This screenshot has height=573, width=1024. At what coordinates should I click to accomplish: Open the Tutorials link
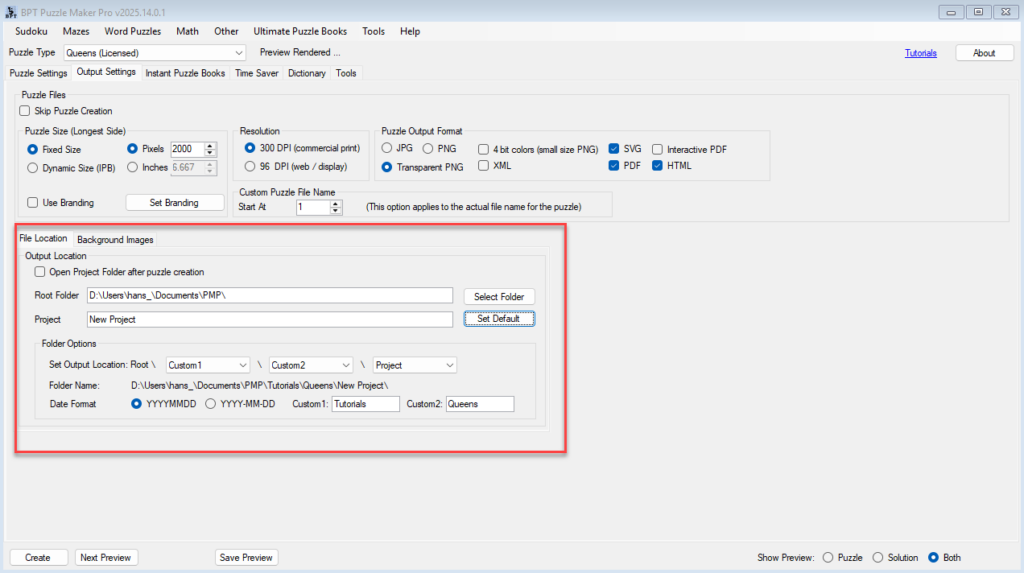920,53
